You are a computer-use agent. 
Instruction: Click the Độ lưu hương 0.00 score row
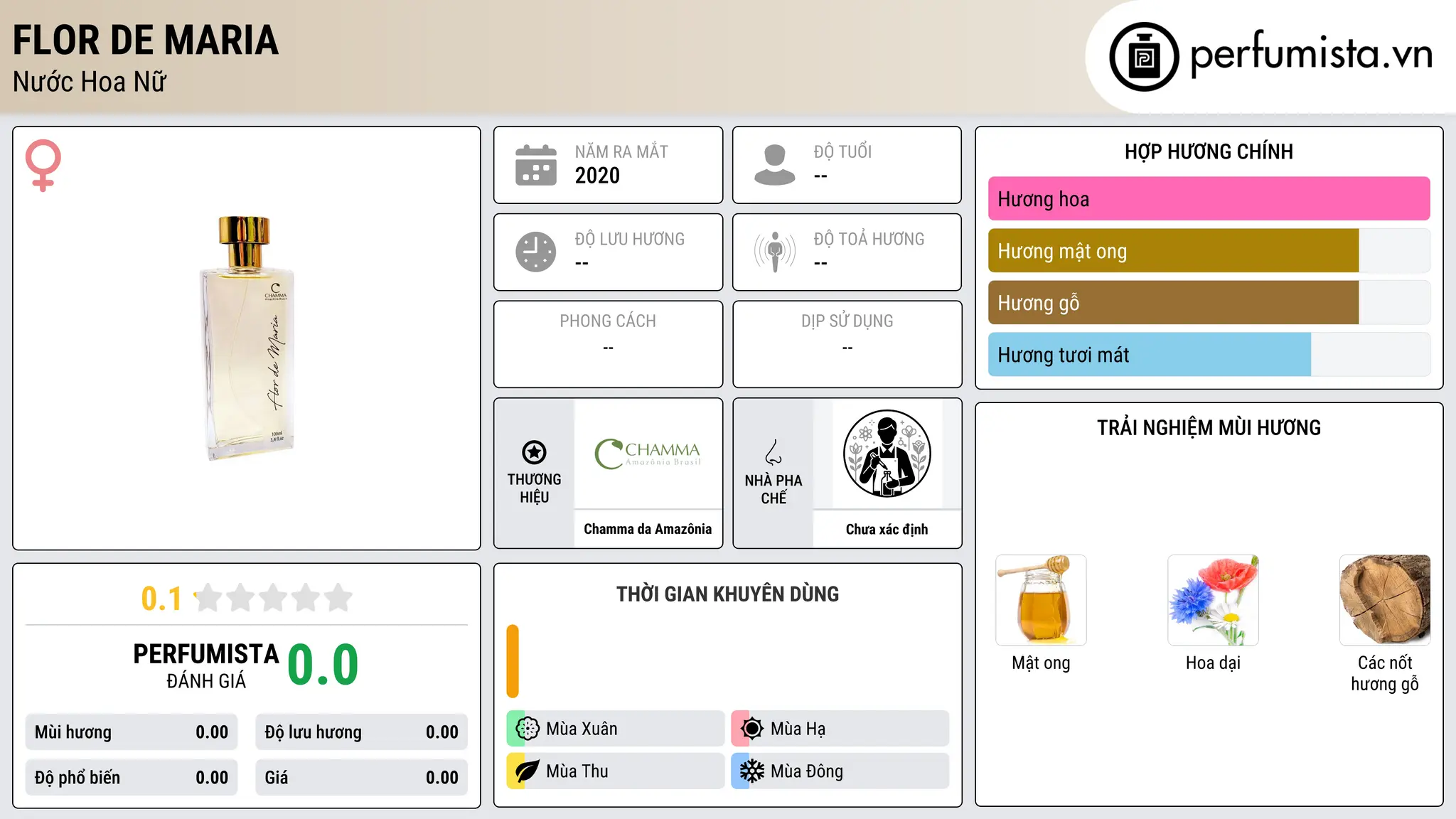[361, 732]
